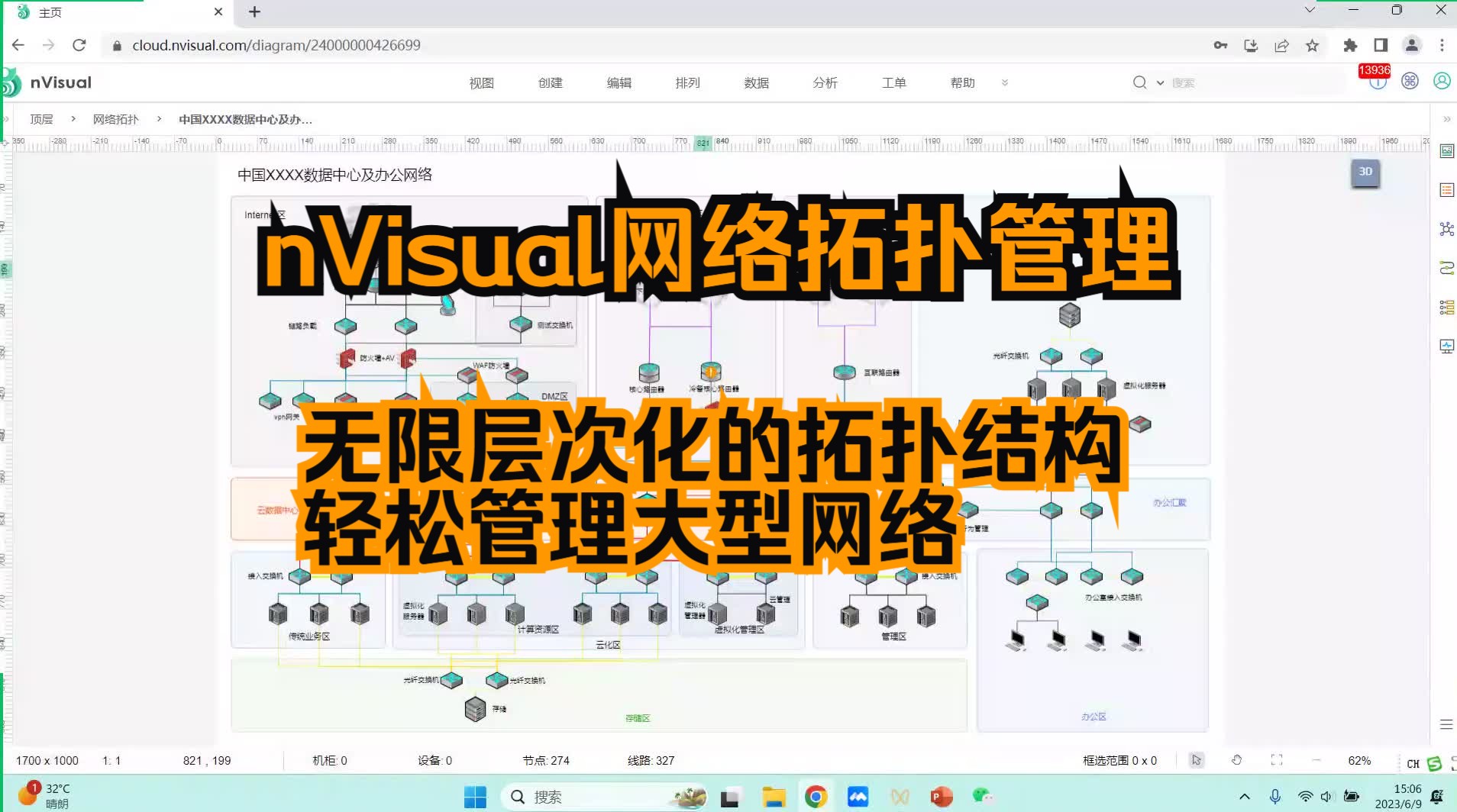Click the taskbar 搜索 box
The height and width of the screenshot is (812, 1457).
click(603, 797)
